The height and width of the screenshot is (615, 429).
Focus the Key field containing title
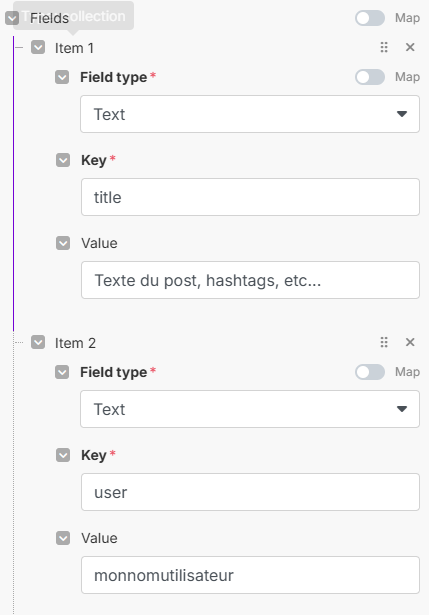click(250, 197)
